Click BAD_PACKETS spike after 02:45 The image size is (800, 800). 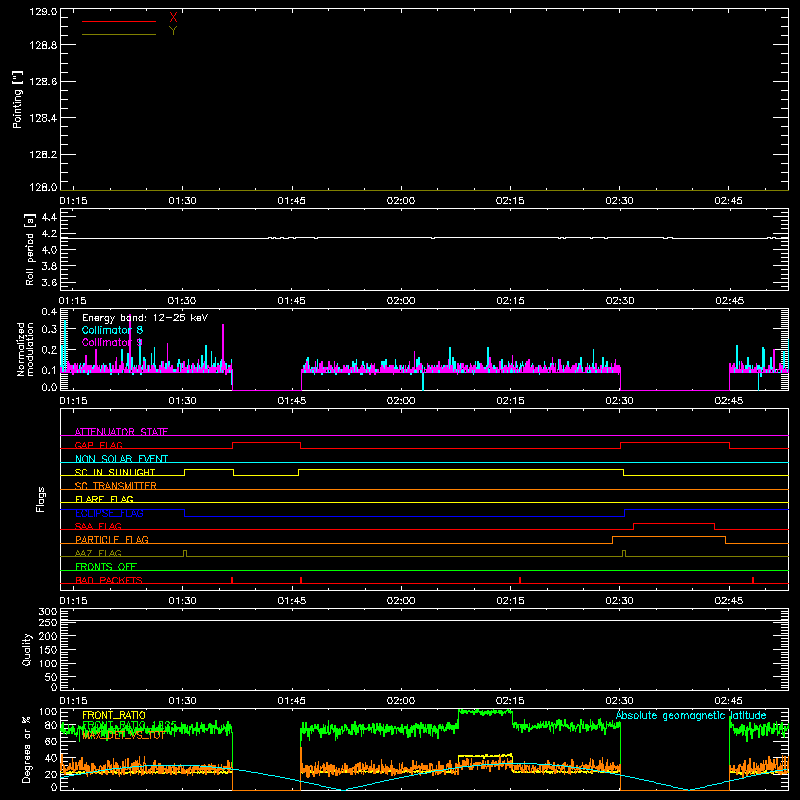753,580
